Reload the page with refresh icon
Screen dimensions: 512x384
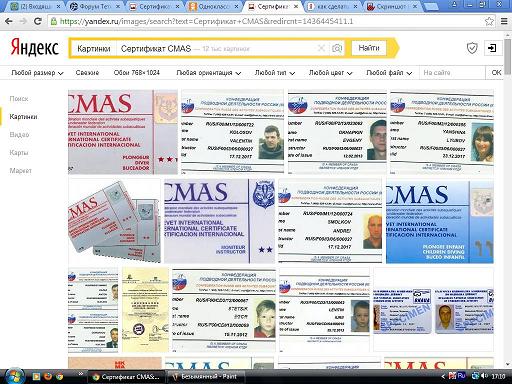click(38, 21)
